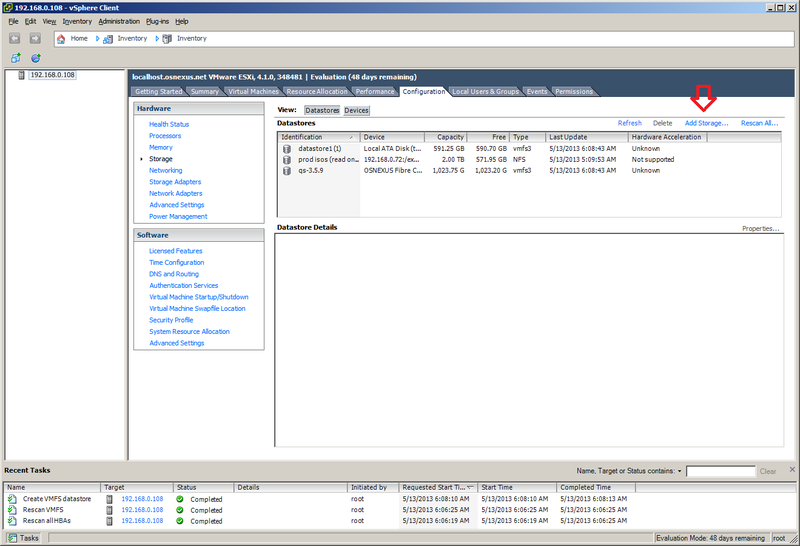Click the qs-3.5.9 datastore icon
This screenshot has height=546, width=800.
pos(287,170)
